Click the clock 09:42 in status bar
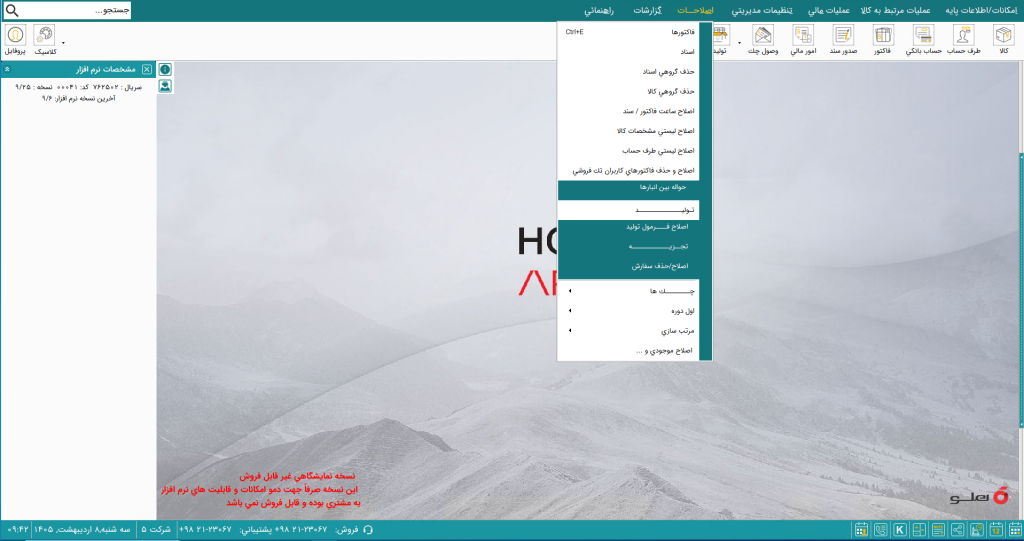 pyautogui.click(x=18, y=529)
